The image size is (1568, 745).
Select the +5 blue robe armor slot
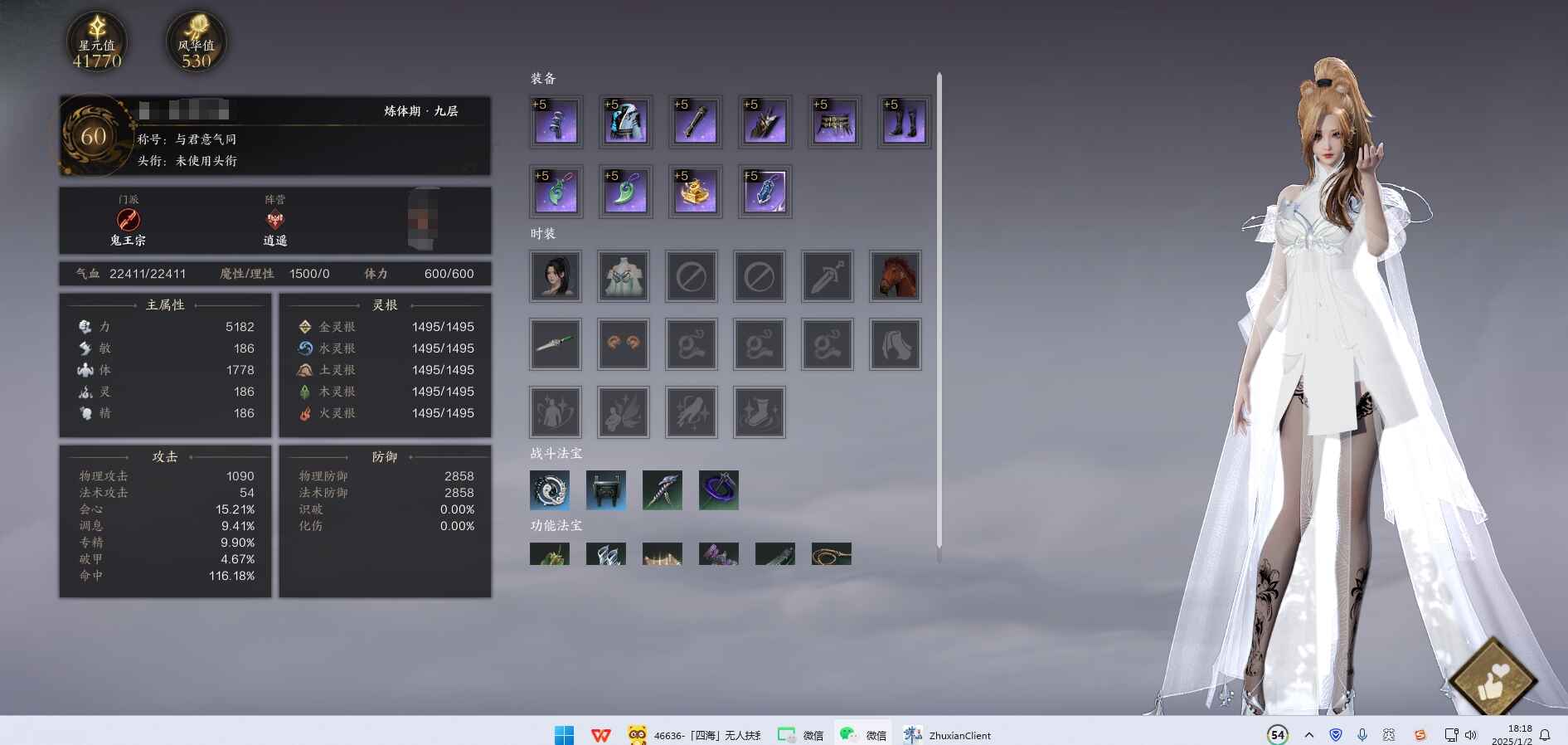[626, 122]
